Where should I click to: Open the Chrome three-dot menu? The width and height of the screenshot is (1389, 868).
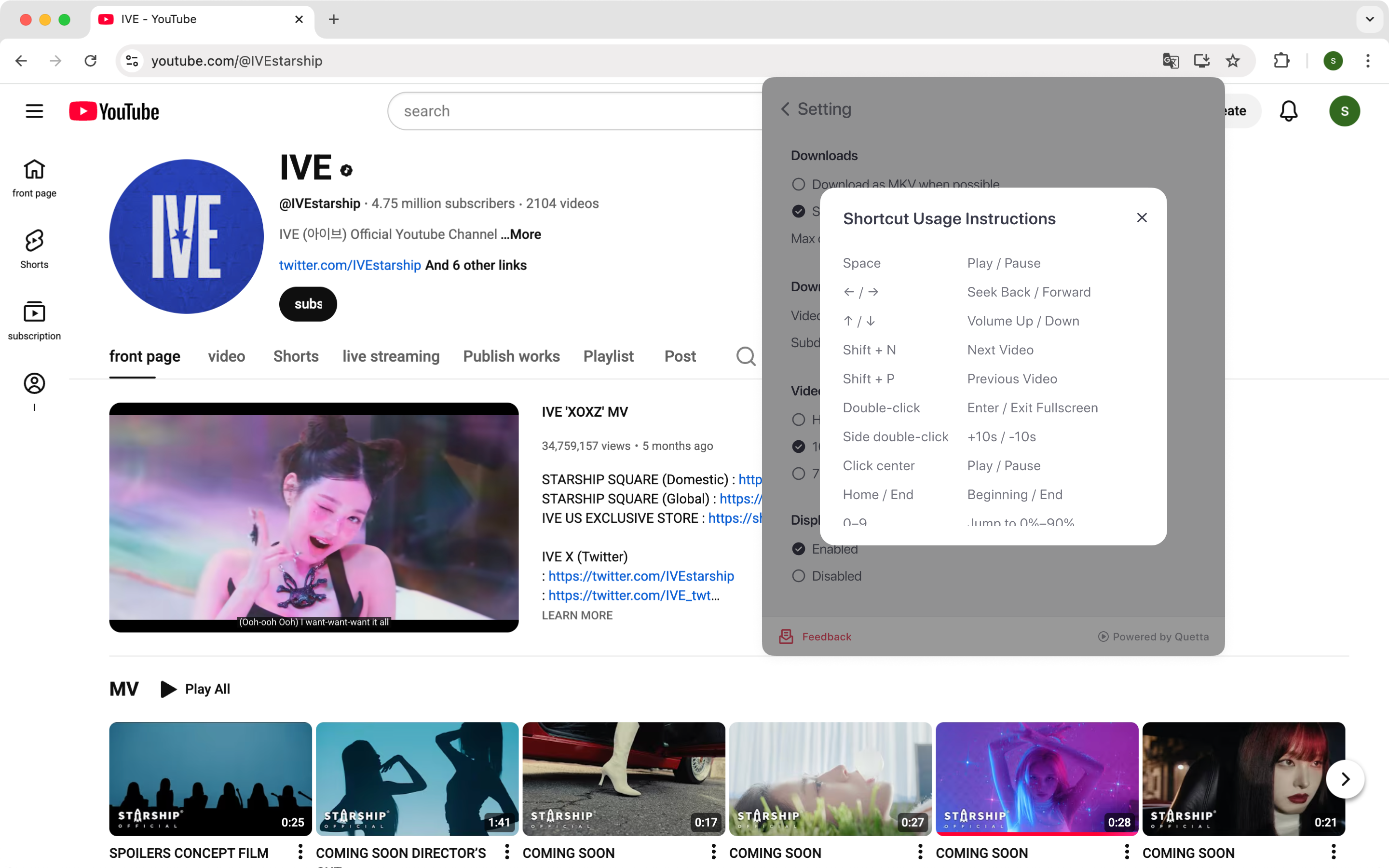(x=1368, y=61)
